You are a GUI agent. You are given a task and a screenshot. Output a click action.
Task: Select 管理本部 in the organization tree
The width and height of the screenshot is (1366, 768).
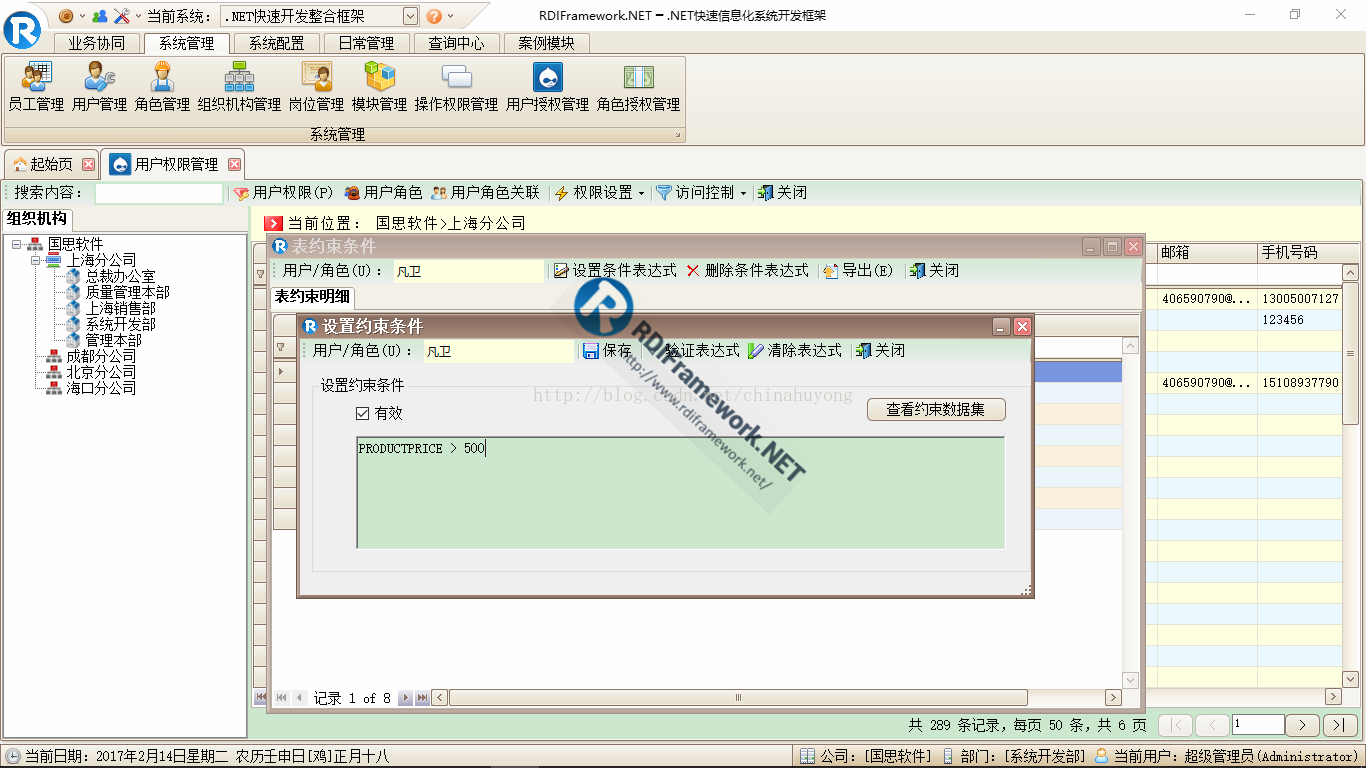pos(113,340)
